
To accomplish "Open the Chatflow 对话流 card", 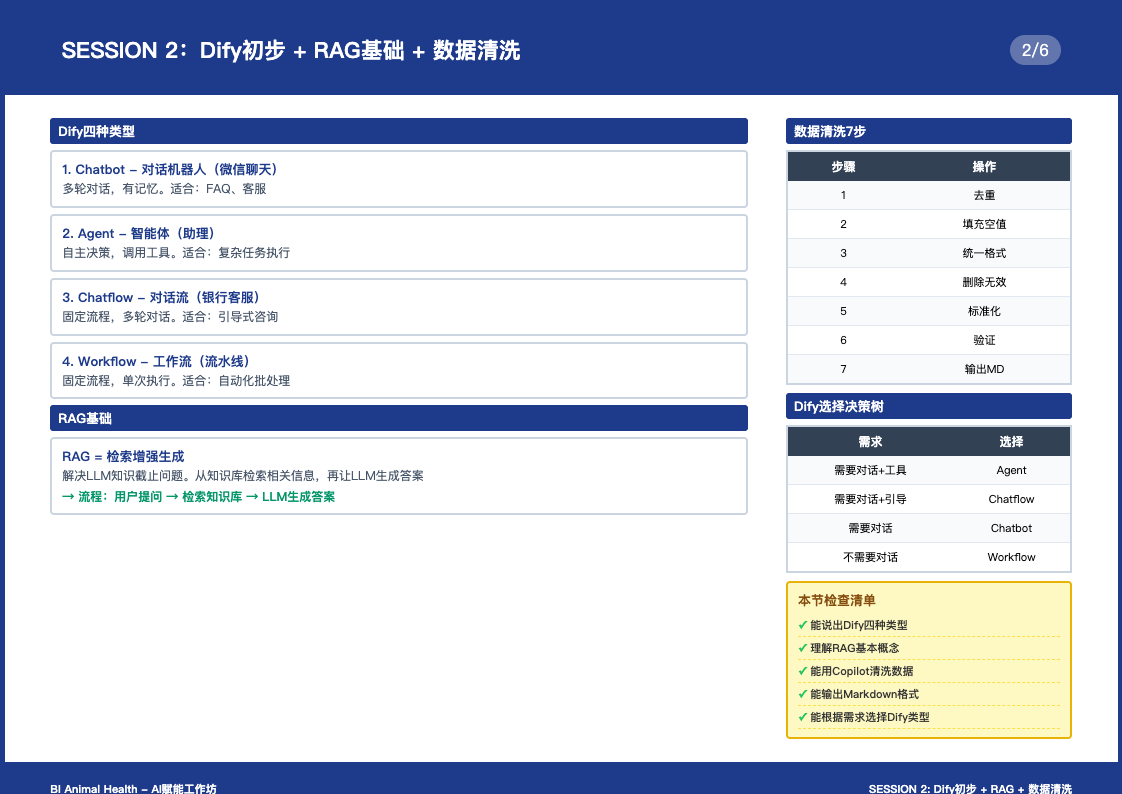I will pyautogui.click(x=398, y=307).
